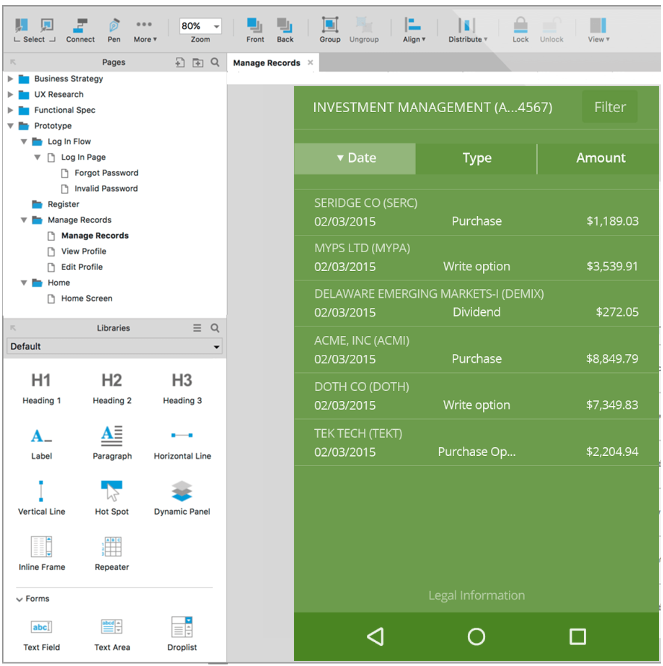Image resolution: width=663 pixels, height=666 pixels.
Task: Click the search icon in Libraries panel
Action: click(x=215, y=328)
